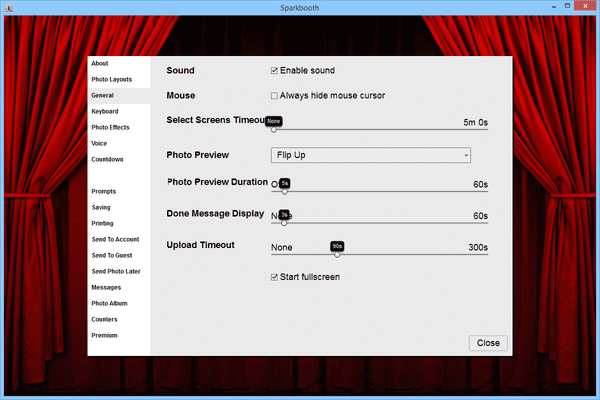Open the Premium settings page

(x=104, y=335)
